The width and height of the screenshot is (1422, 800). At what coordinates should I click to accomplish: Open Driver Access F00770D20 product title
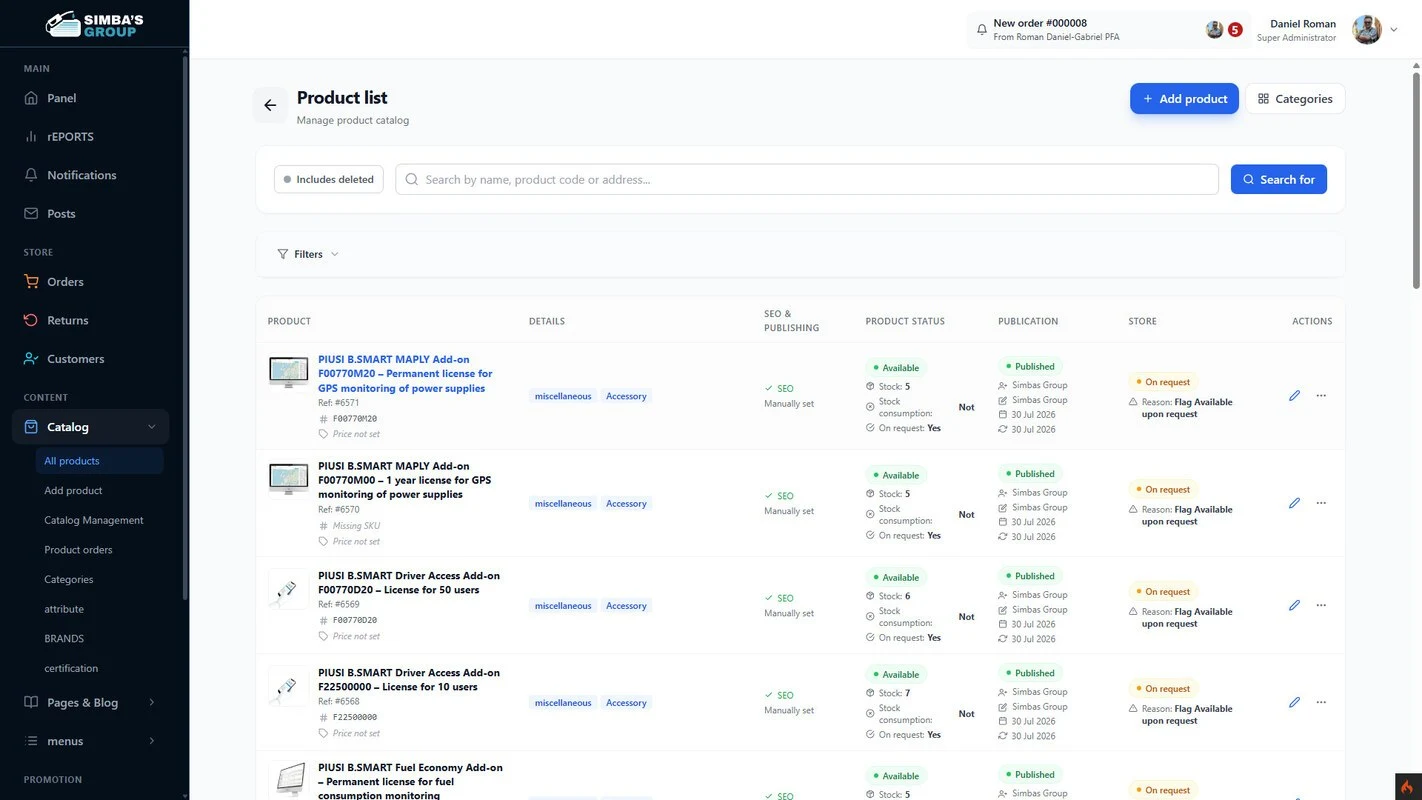pyautogui.click(x=409, y=583)
